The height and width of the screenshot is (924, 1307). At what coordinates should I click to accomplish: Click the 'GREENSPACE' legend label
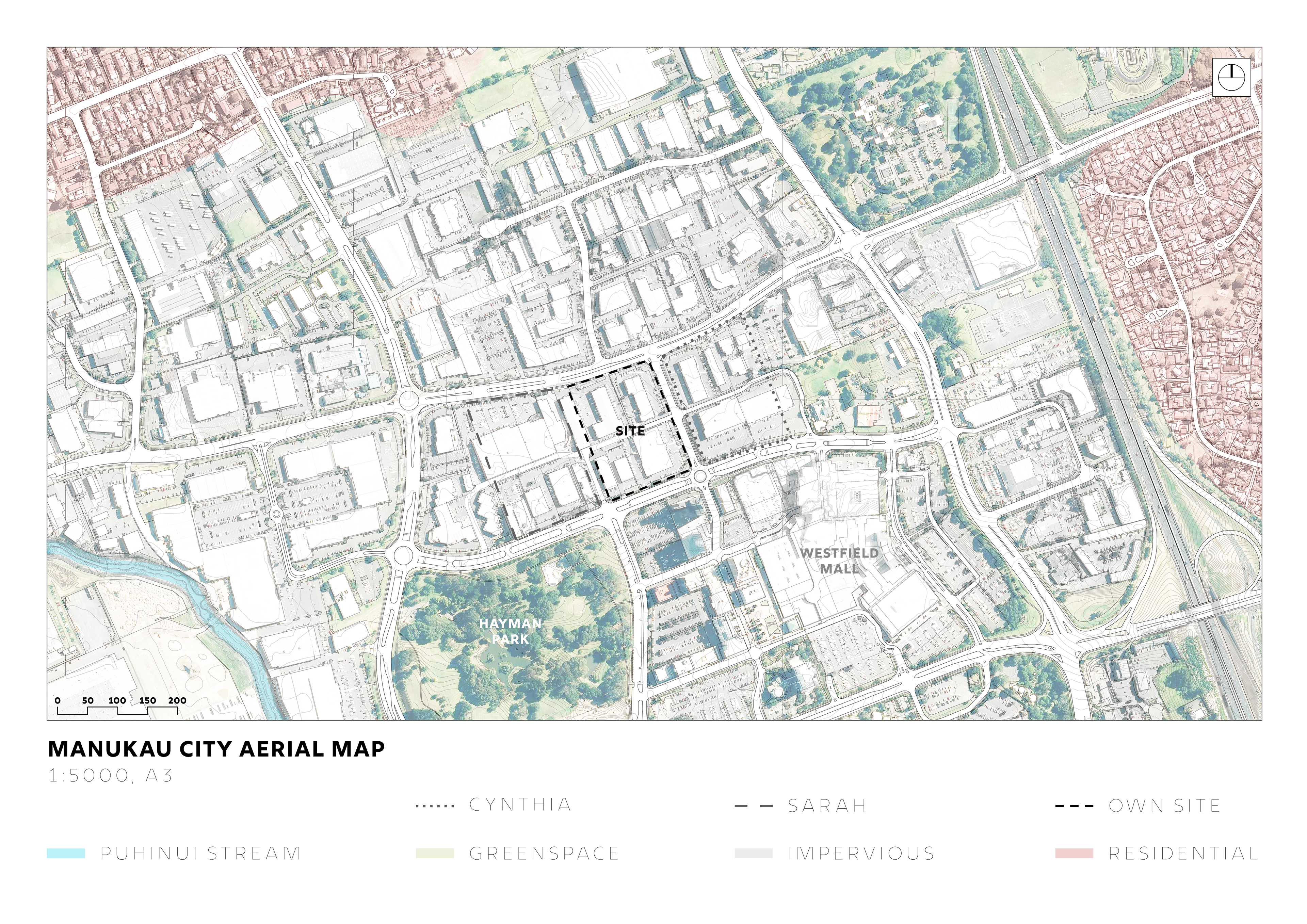(544, 854)
